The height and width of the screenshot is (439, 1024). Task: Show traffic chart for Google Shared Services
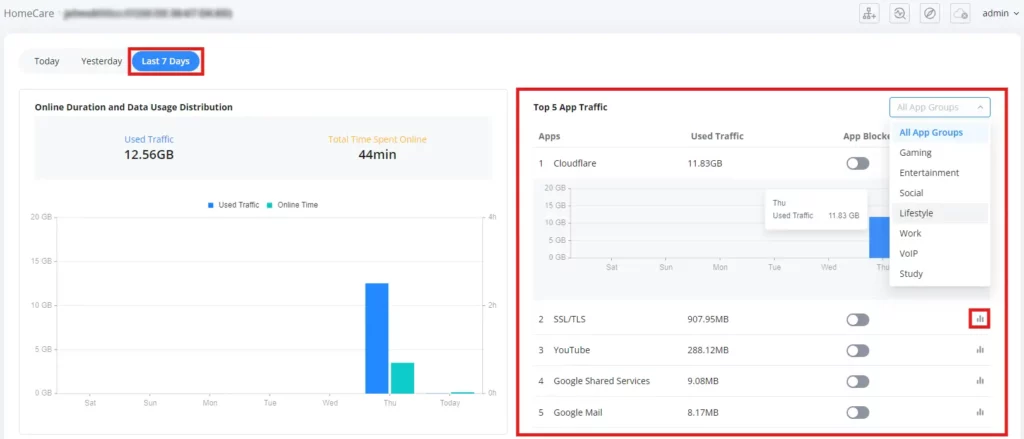point(980,381)
